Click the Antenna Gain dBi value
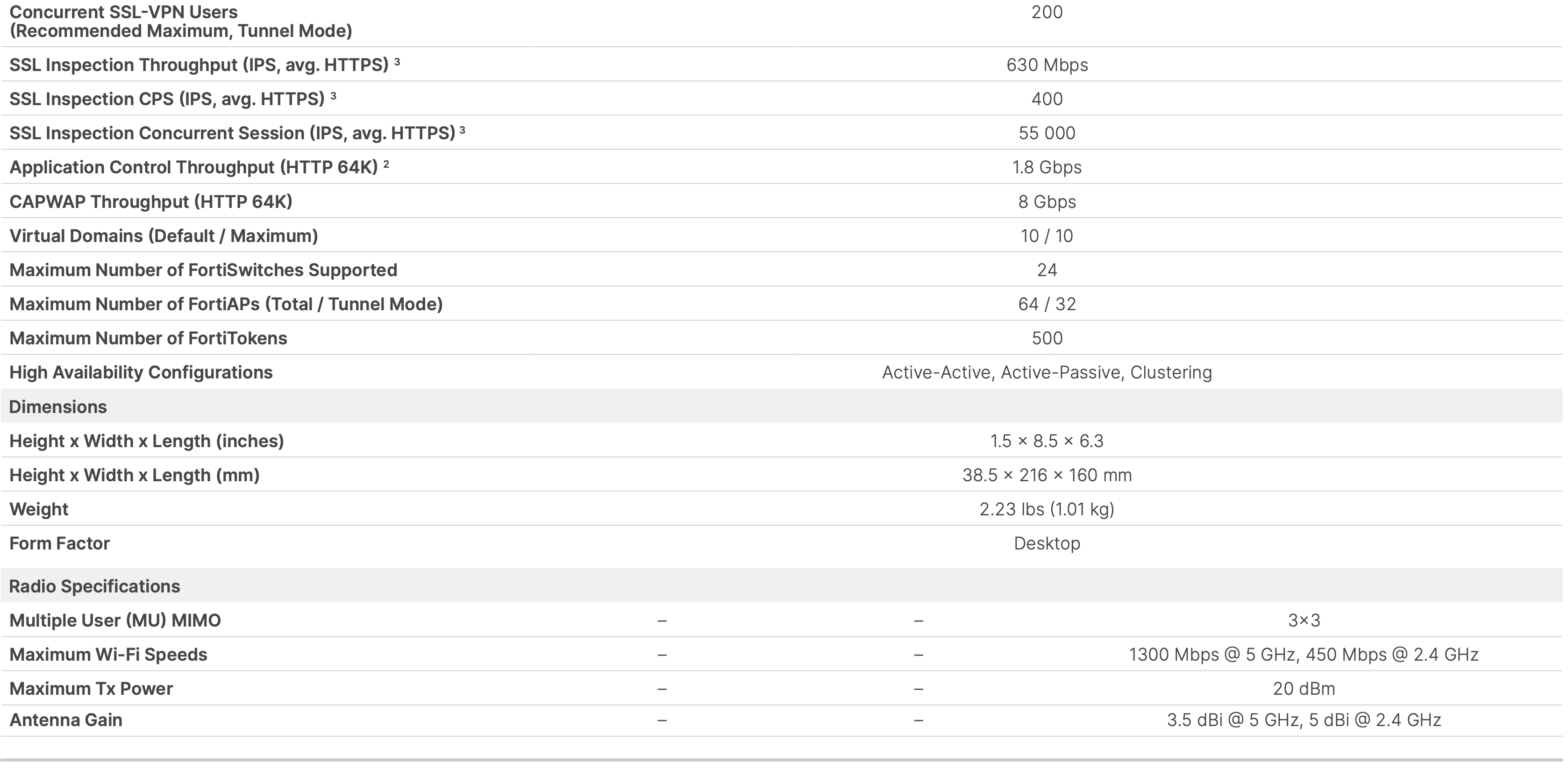The image size is (1568, 770). coord(1303,720)
